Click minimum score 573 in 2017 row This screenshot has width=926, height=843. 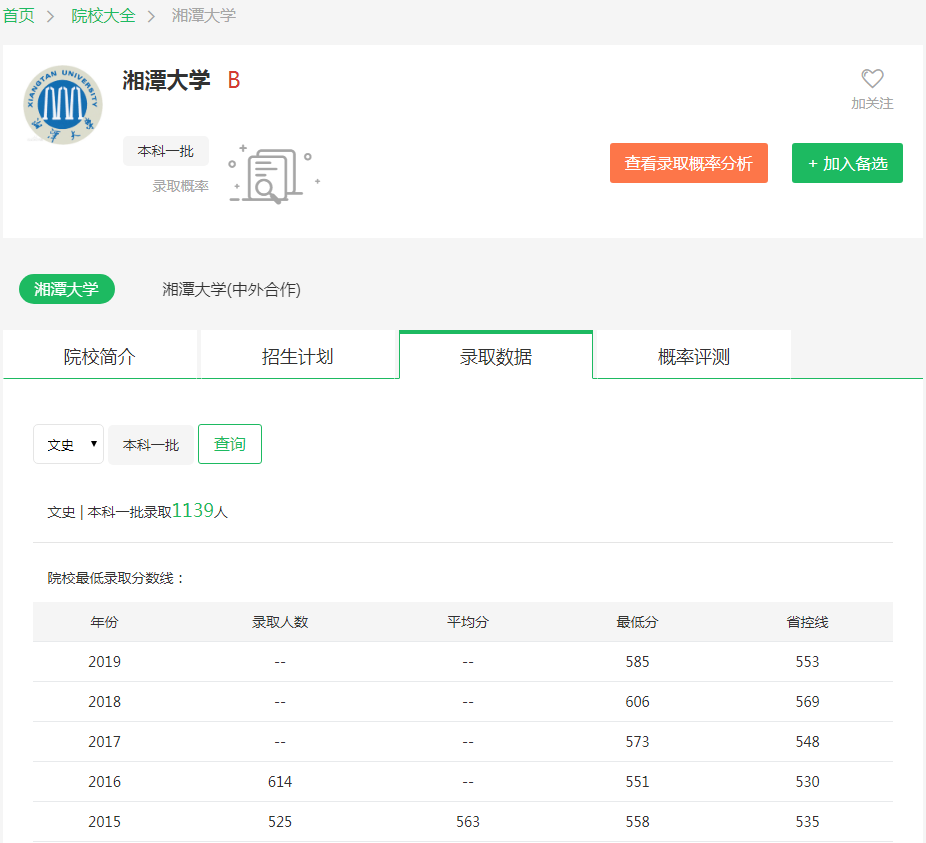pos(637,741)
